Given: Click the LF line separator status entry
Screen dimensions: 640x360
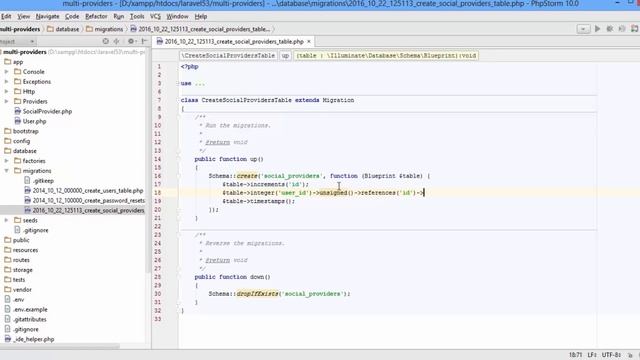Looking at the screenshot, I should [x=592, y=355].
